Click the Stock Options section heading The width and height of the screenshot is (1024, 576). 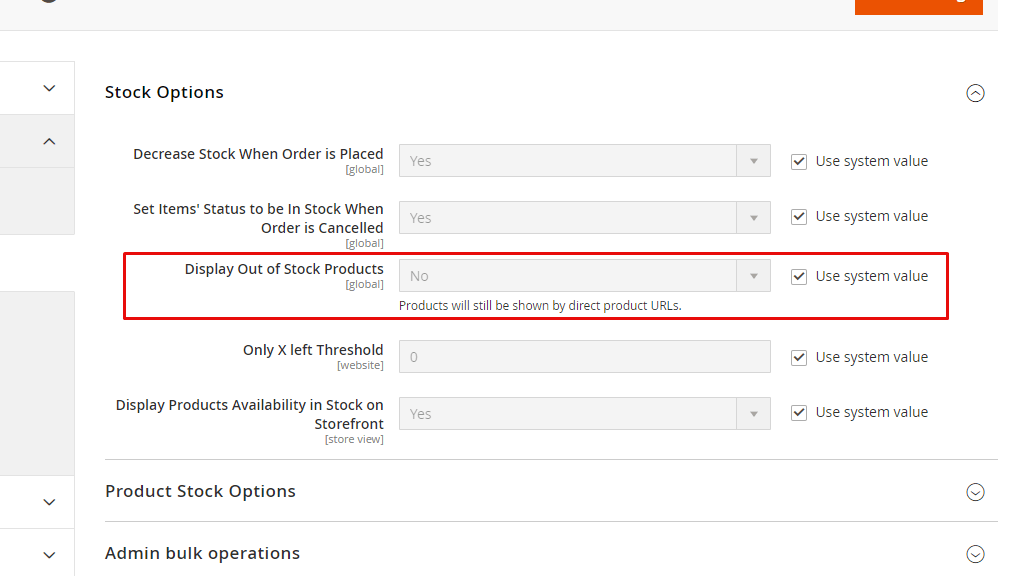point(164,92)
